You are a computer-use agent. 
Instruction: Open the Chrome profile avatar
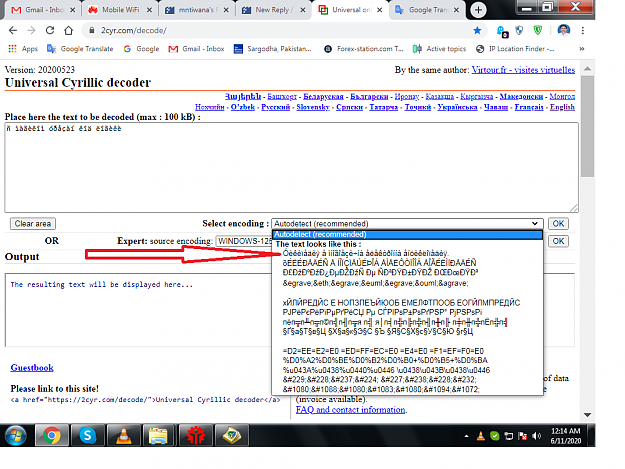[564, 30]
